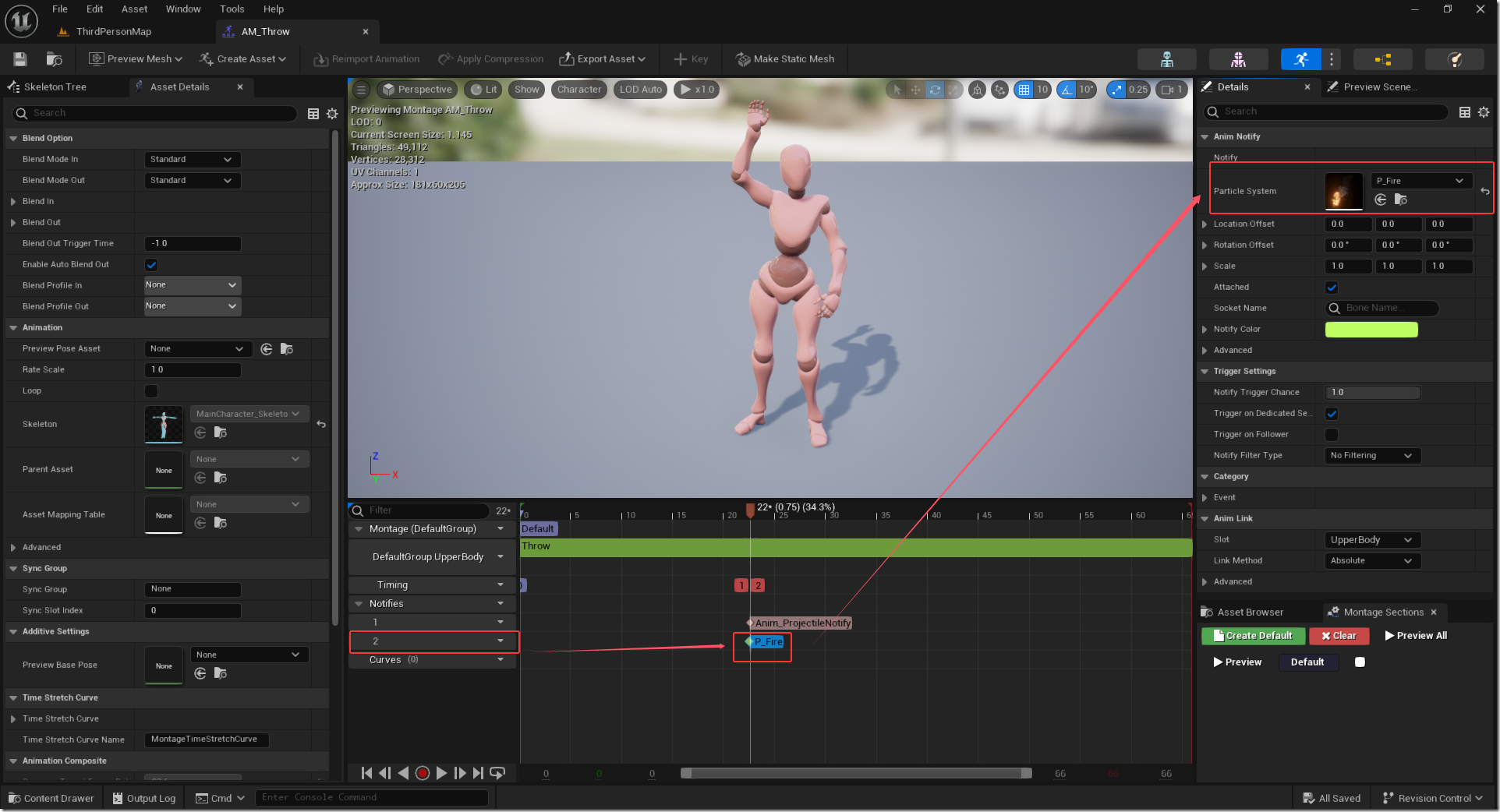Viewport: 1500px width, 812px height.
Task: Open the Skeletal Mesh editor mode button
Action: (1238, 59)
